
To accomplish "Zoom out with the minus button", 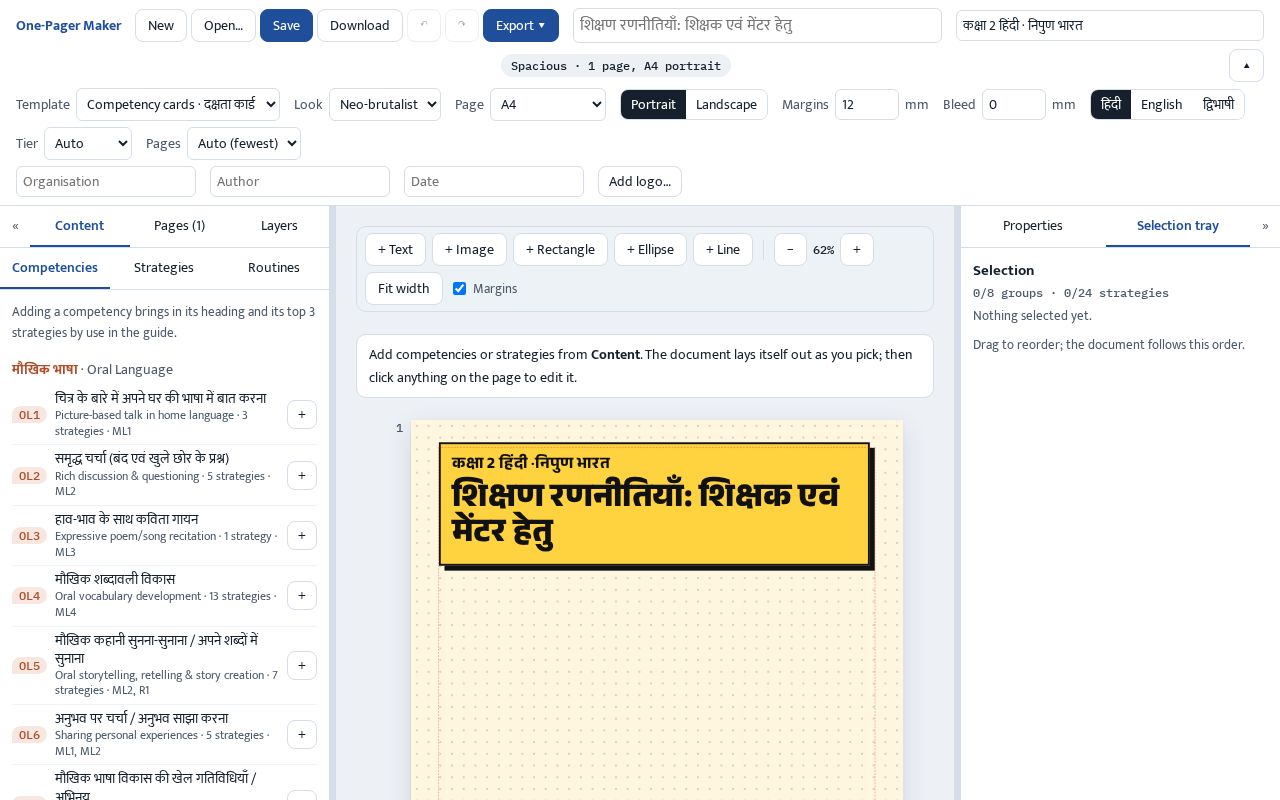I will coord(790,250).
